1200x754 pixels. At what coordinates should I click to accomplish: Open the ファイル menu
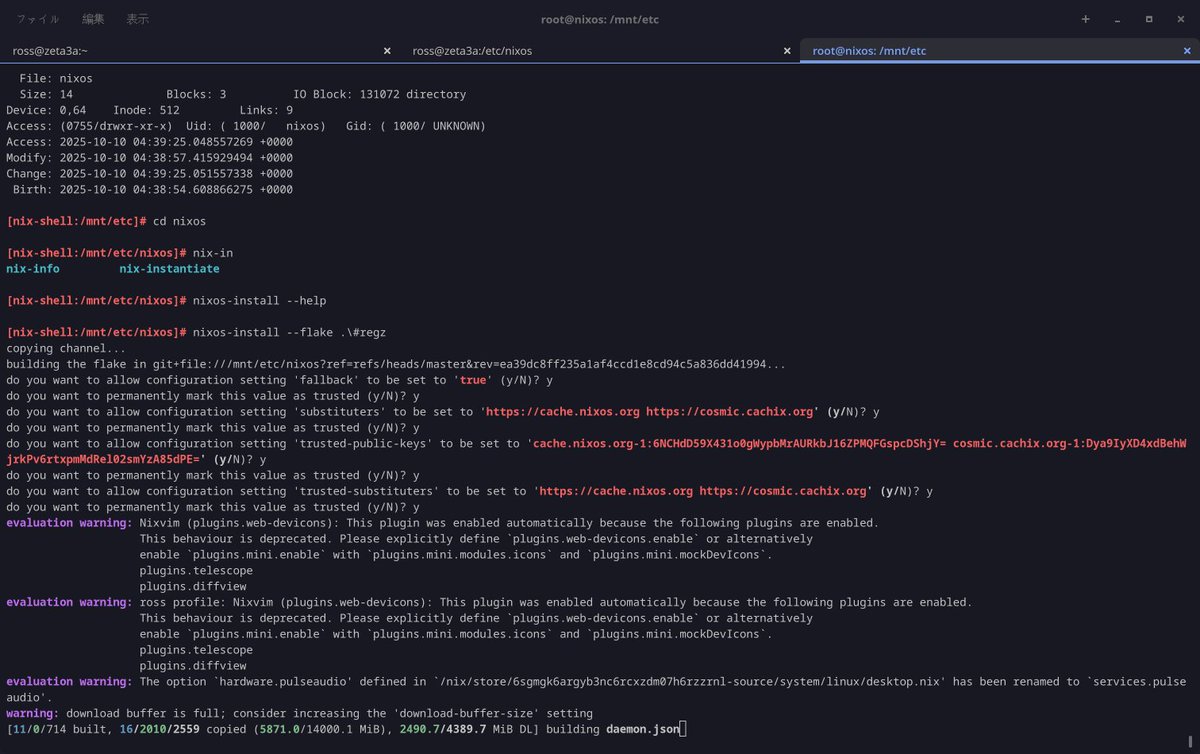38,19
